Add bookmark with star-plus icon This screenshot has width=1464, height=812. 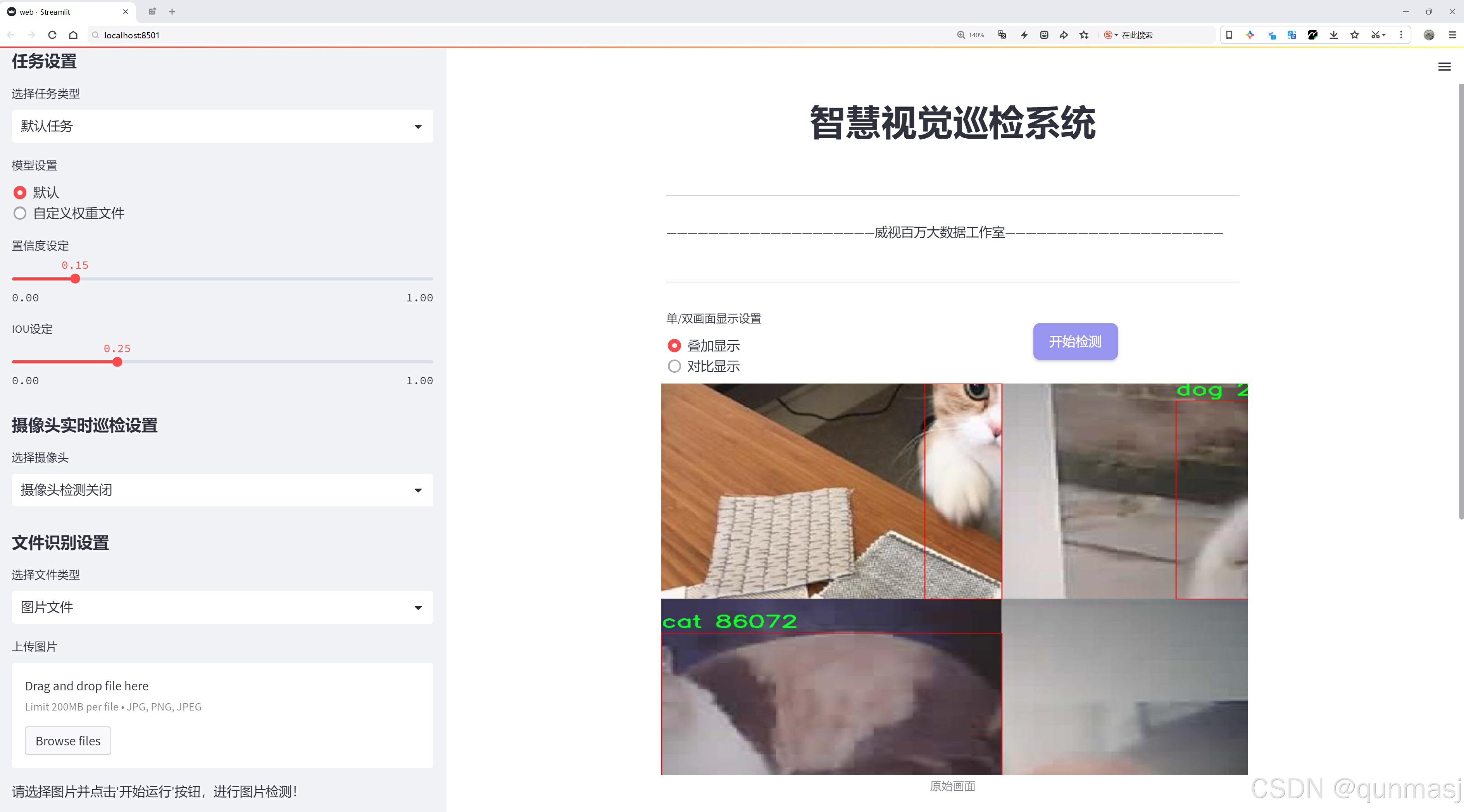click(1084, 35)
